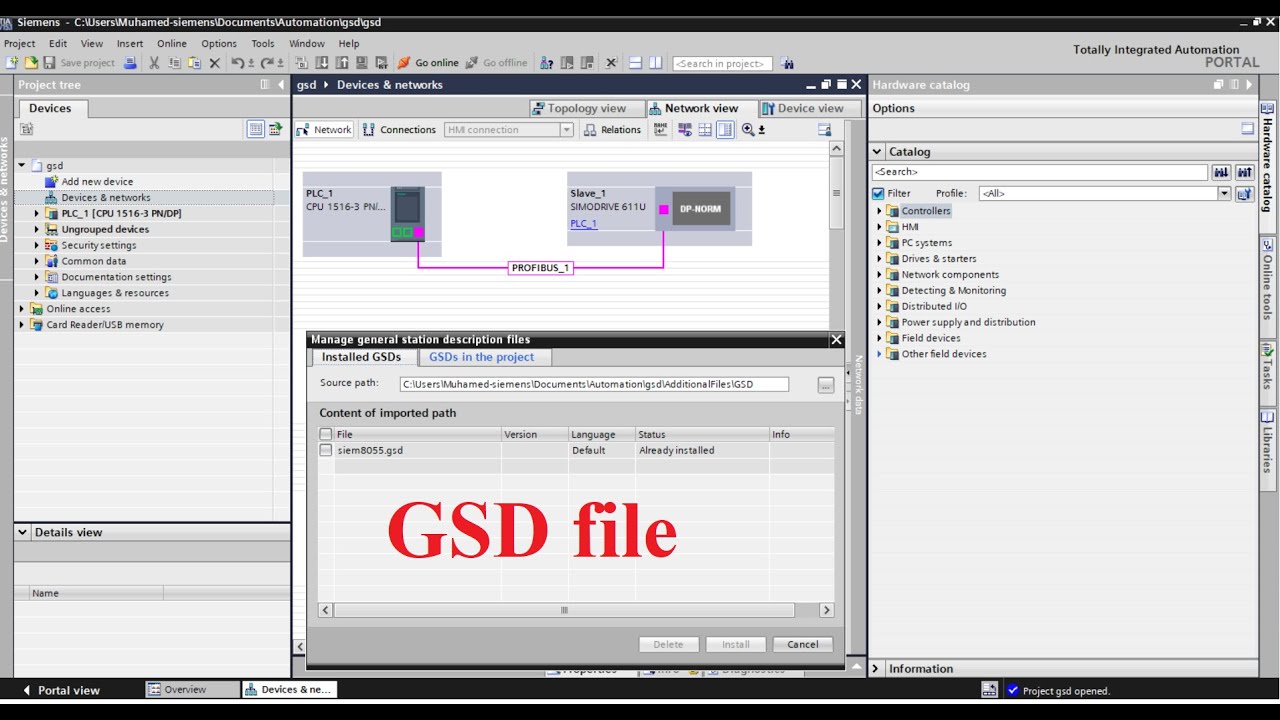Viewport: 1280px width, 720px height.
Task: Click the Connections icon in the network toolbar
Action: pos(367,129)
